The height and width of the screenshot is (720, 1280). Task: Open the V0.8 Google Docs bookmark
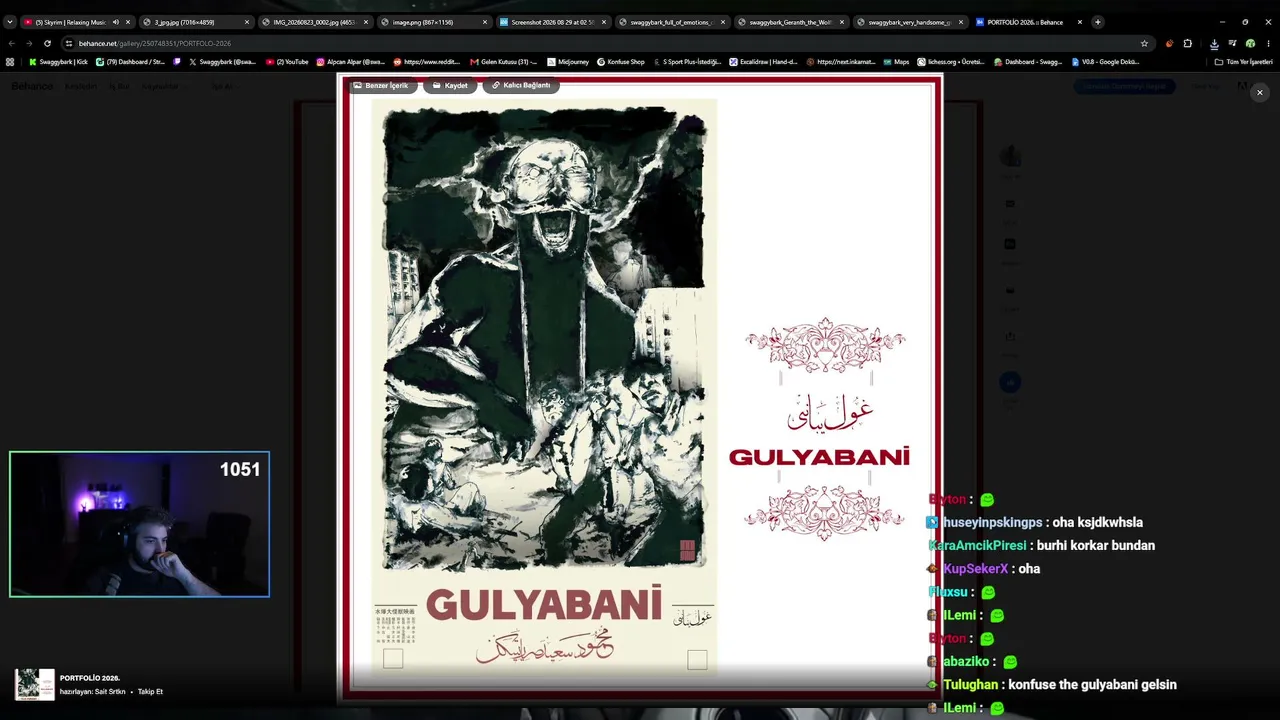[x=1105, y=62]
